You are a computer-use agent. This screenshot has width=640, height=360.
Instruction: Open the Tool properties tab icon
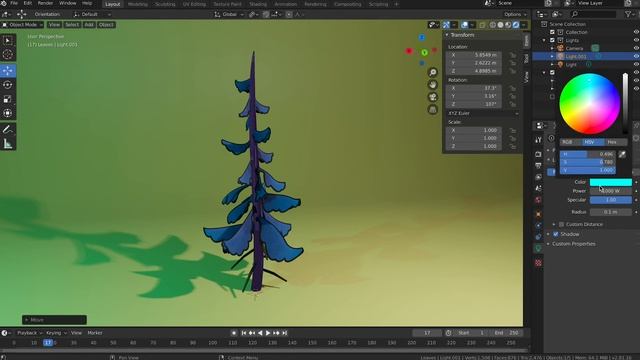click(x=538, y=140)
